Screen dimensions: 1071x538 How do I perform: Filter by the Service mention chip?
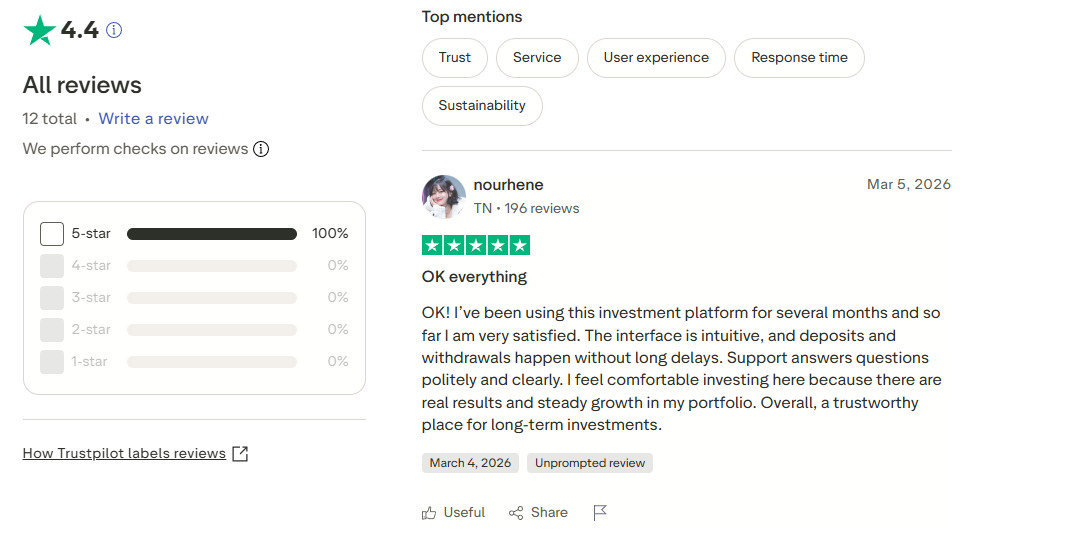537,58
